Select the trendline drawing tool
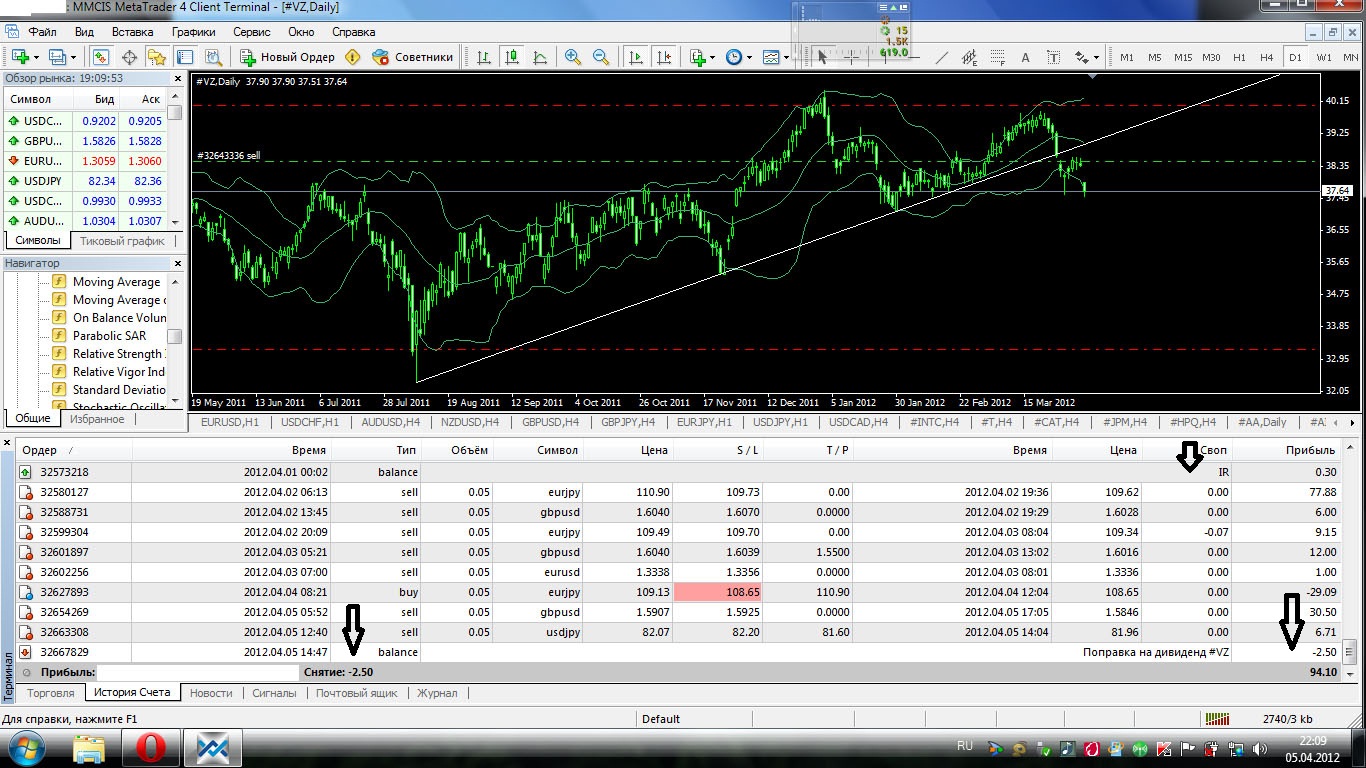 (x=941, y=57)
